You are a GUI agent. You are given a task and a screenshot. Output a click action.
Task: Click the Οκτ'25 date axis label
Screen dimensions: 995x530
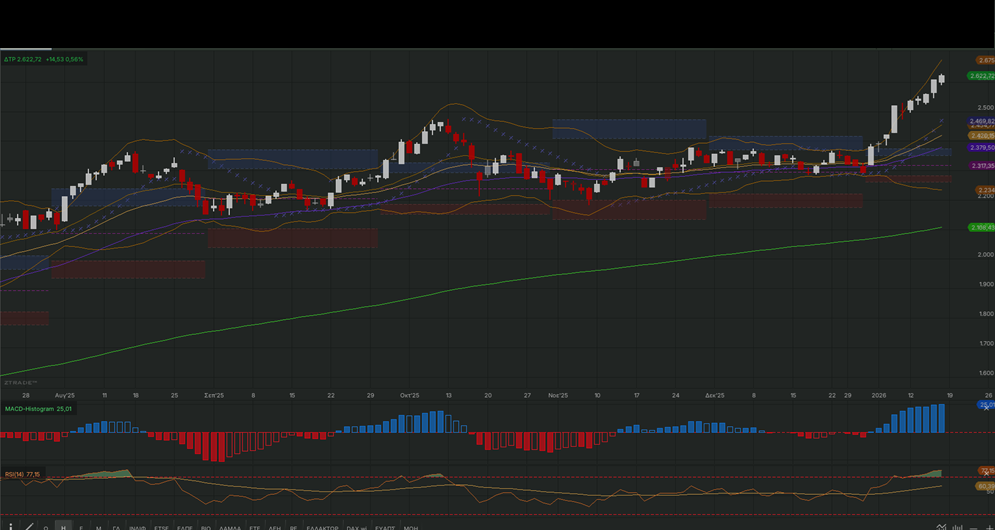409,395
